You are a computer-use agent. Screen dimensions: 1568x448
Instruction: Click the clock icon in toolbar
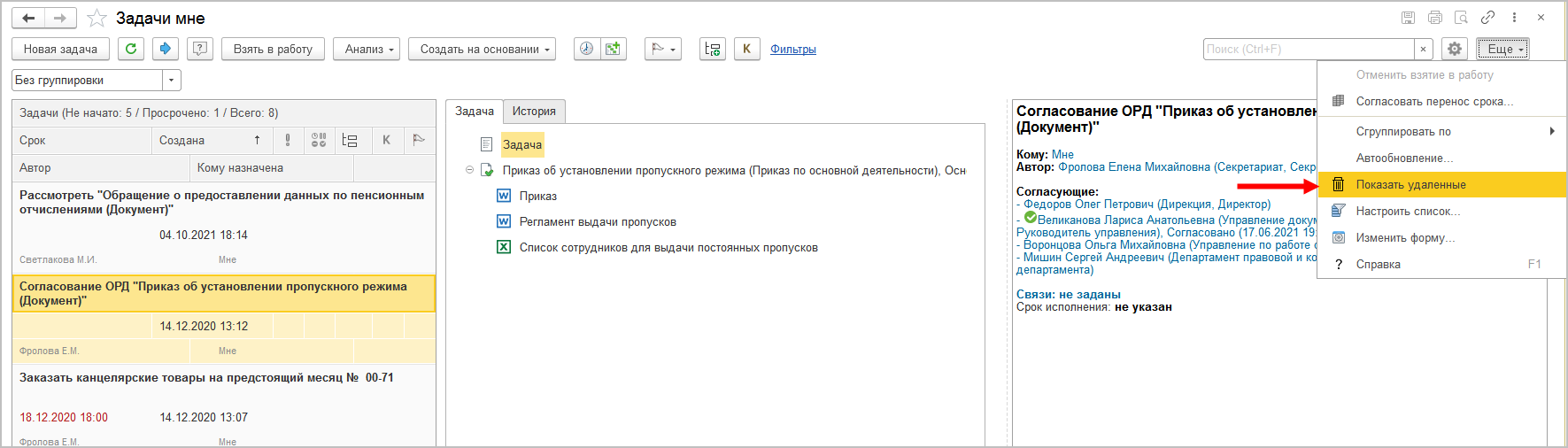tap(586, 49)
